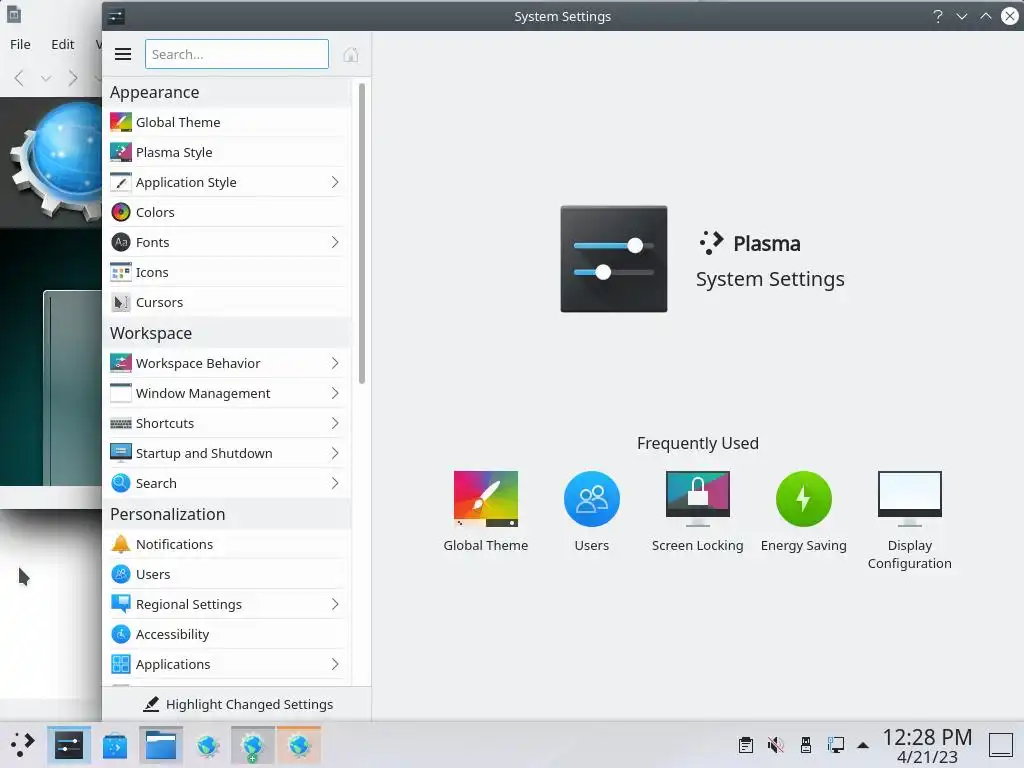1024x768 pixels.
Task: Expand Window Management submenu
Action: (334, 393)
